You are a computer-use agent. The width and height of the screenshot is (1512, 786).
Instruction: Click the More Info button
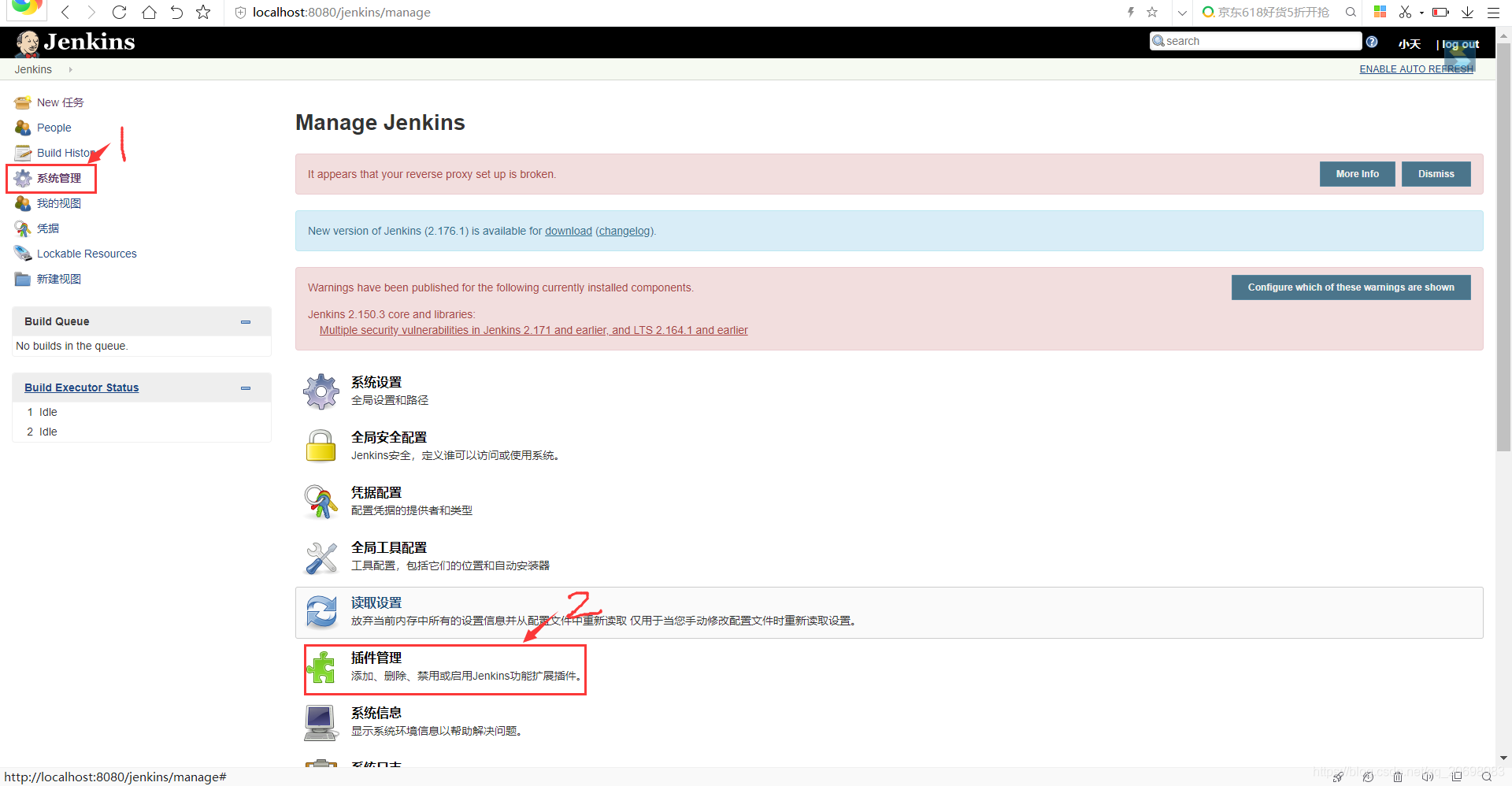point(1358,174)
